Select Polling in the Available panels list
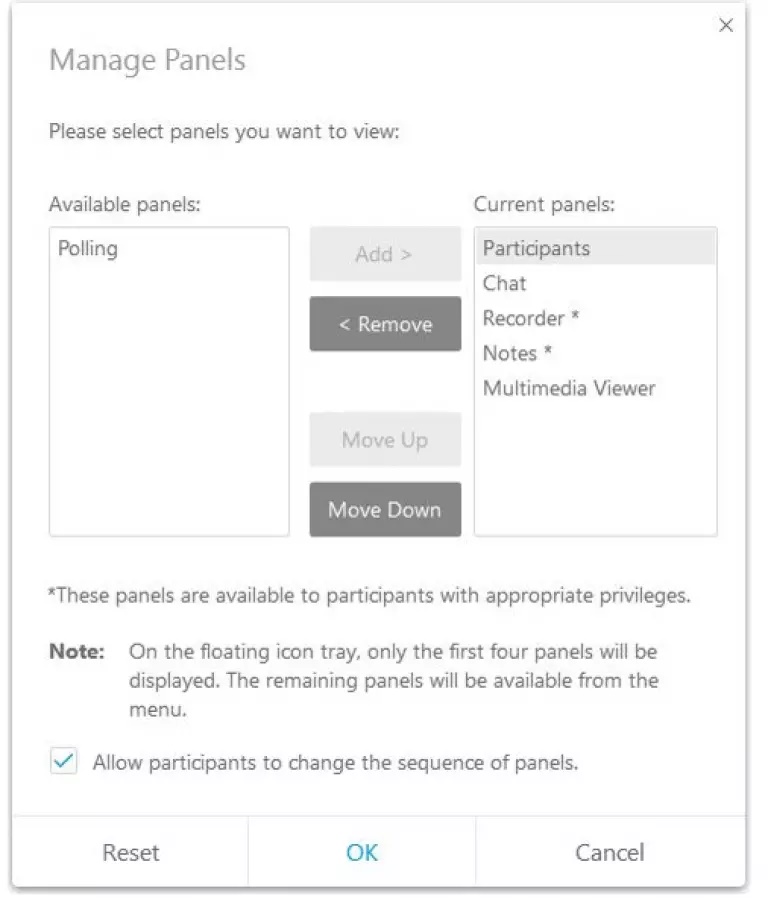The width and height of the screenshot is (768, 898). click(x=88, y=248)
